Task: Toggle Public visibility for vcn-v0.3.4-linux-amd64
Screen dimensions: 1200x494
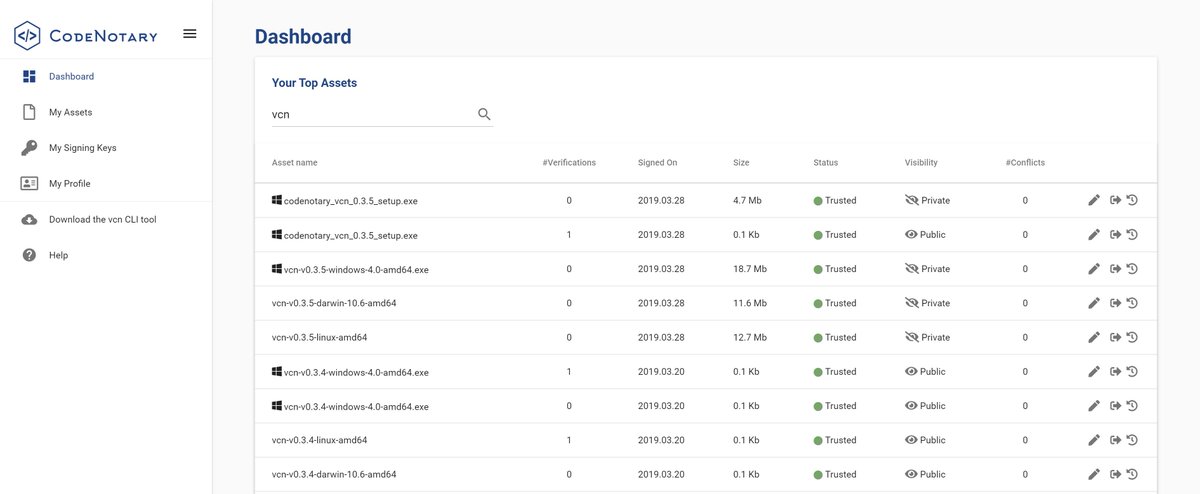Action: pos(911,440)
